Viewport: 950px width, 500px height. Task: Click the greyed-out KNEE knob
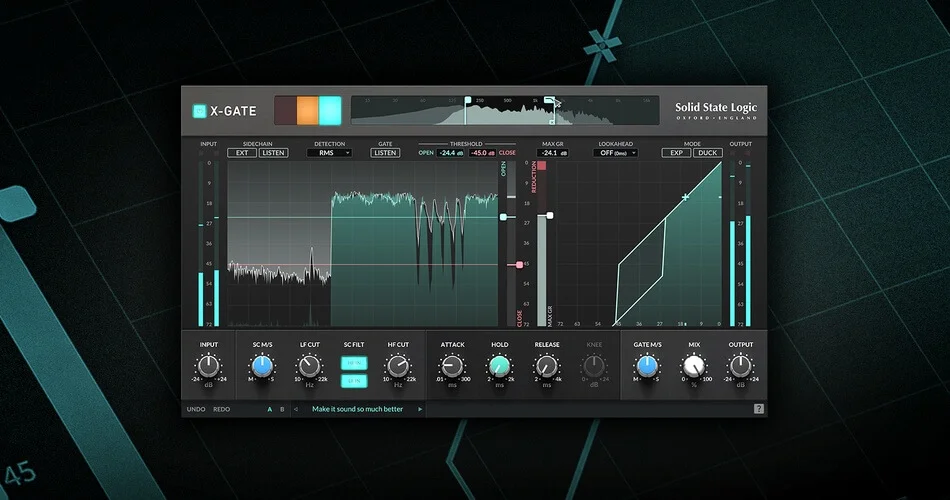point(594,366)
